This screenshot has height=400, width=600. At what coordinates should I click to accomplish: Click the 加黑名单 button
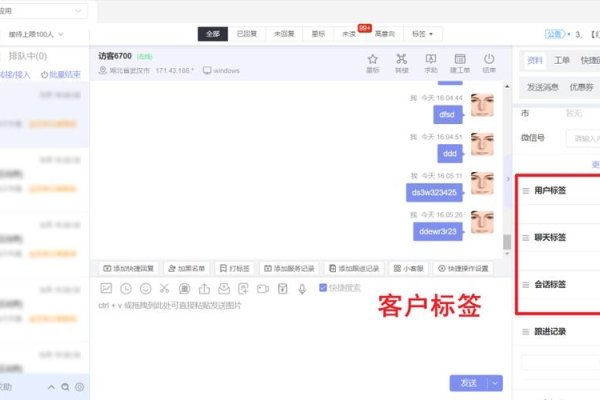point(187,268)
